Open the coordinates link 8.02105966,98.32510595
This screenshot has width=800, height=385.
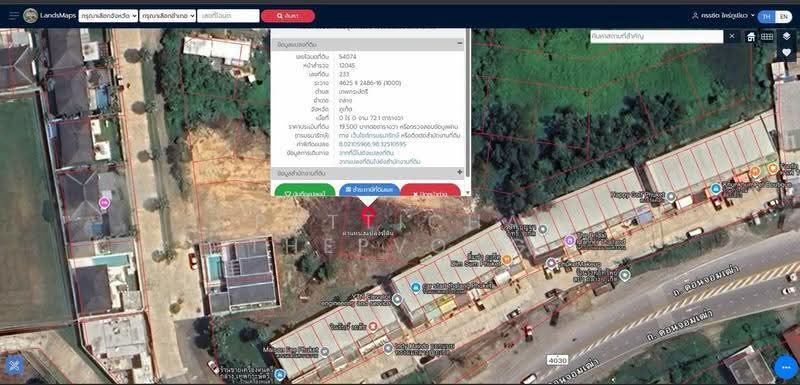[x=372, y=144]
